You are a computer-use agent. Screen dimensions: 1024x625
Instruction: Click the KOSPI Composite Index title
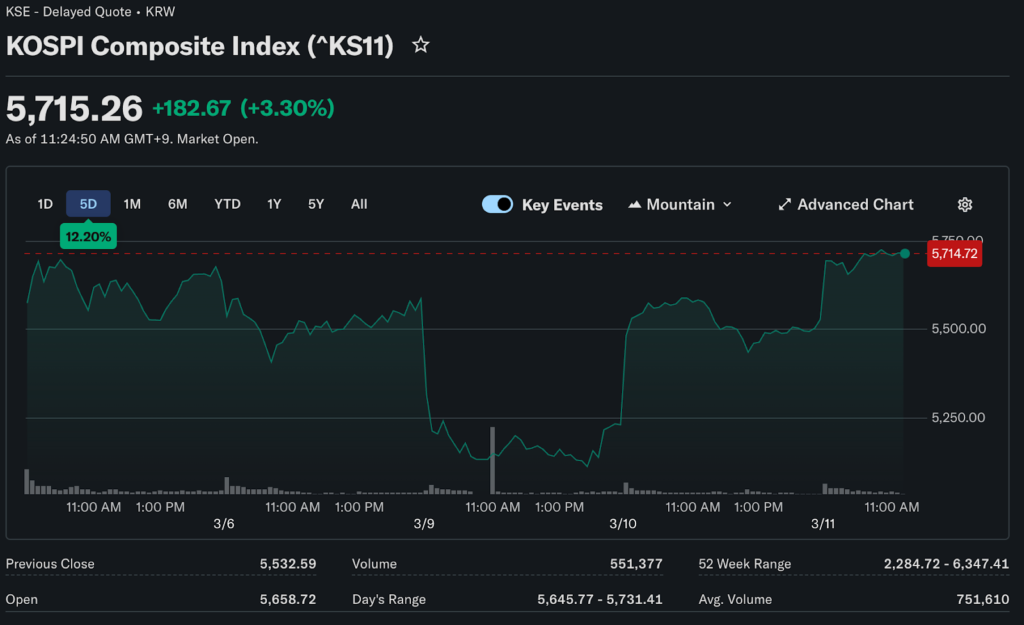pyautogui.click(x=200, y=46)
